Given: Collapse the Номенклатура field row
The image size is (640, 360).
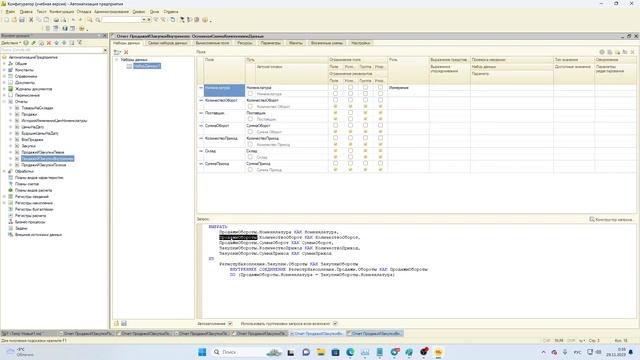Looking at the screenshot, I should (x=201, y=88).
